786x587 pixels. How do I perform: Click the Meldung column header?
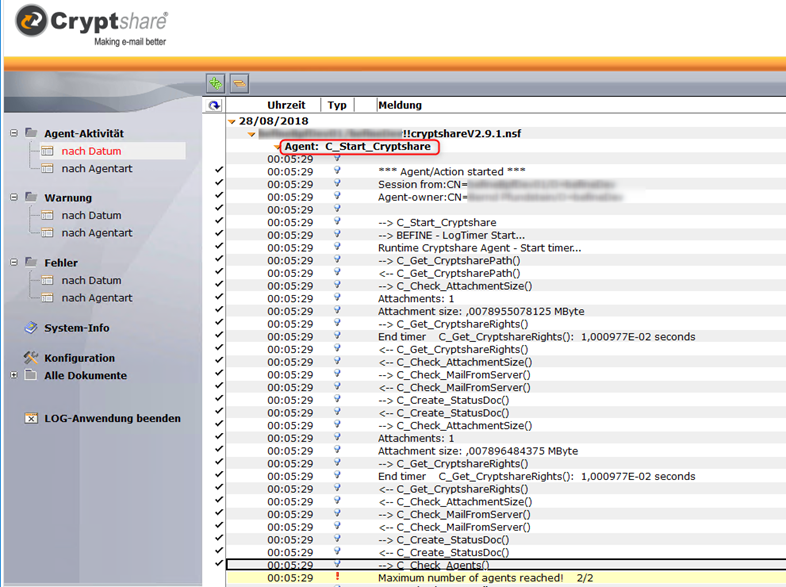pyautogui.click(x=400, y=105)
